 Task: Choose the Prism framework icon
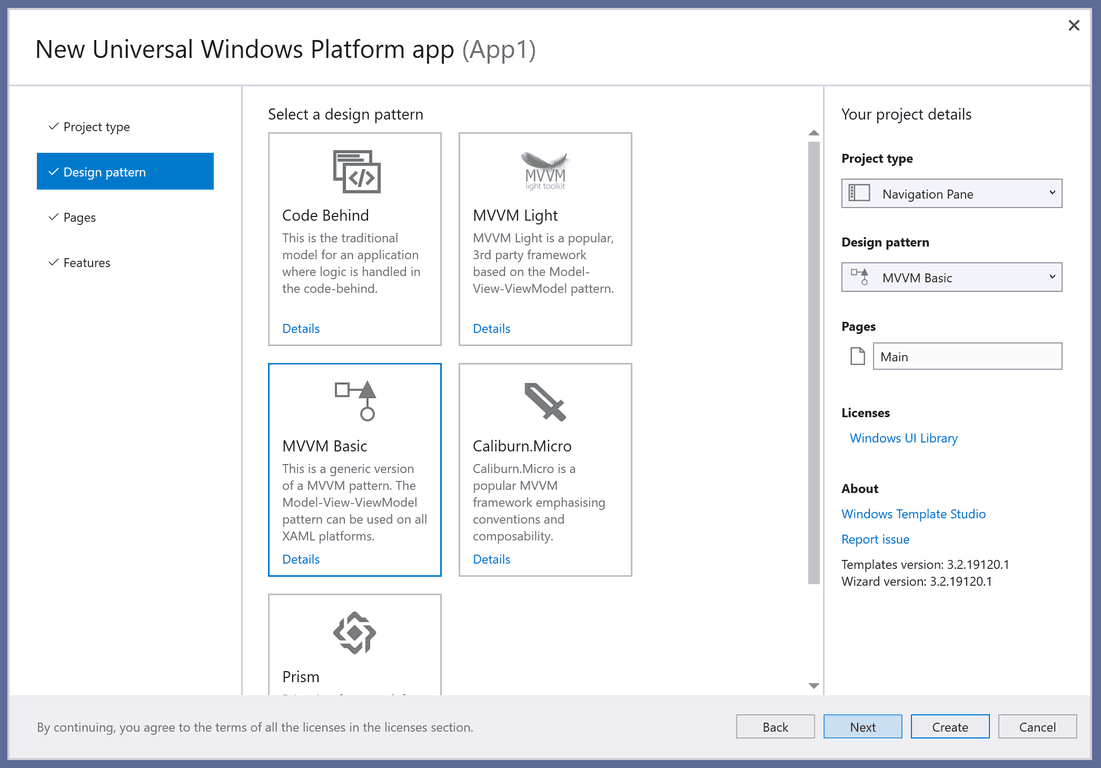click(x=355, y=633)
